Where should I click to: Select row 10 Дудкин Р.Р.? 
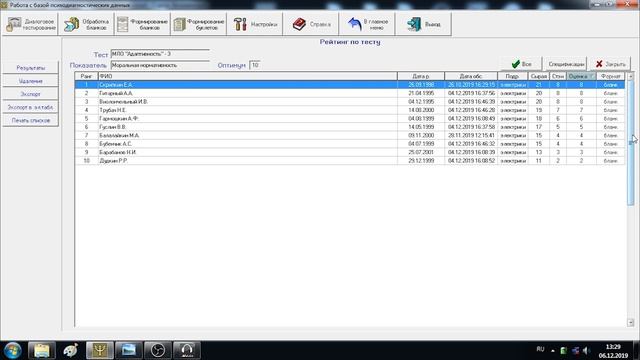click(x=350, y=161)
